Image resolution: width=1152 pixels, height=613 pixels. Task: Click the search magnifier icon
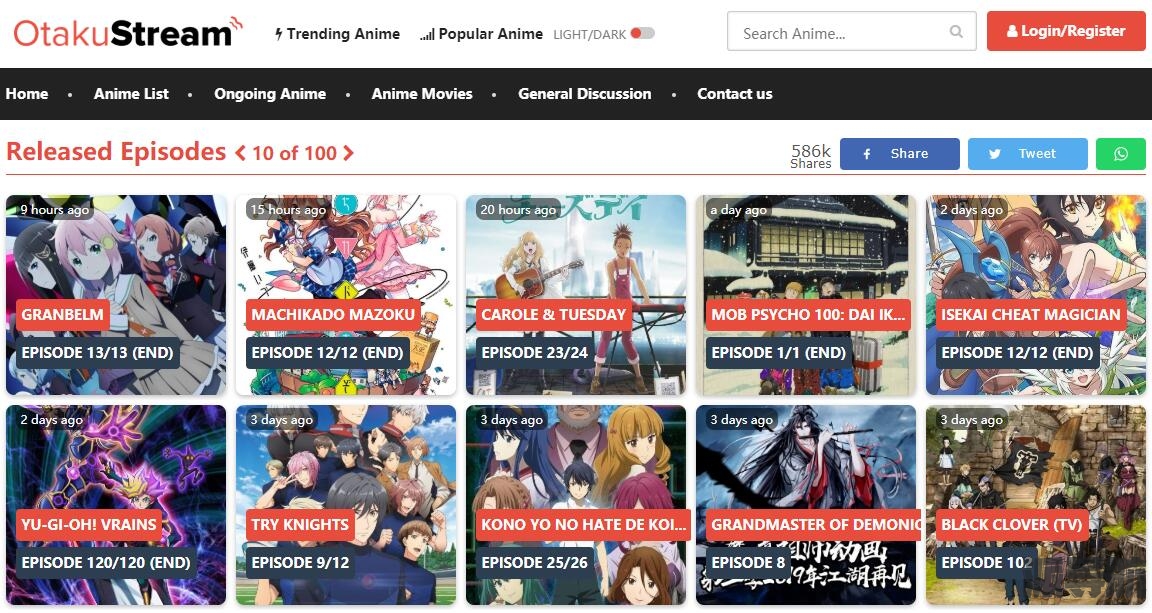coord(956,32)
